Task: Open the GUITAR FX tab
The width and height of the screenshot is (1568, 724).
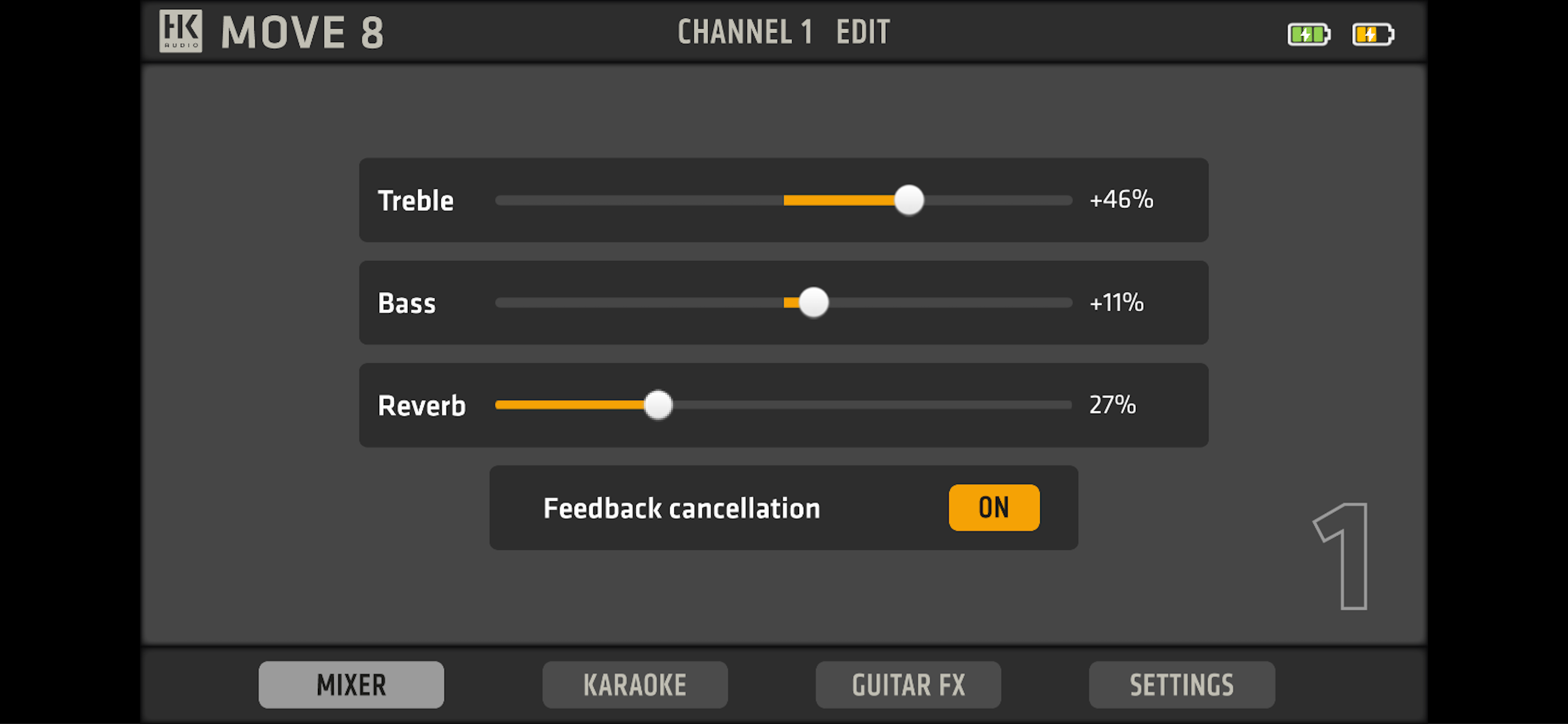Action: (908, 684)
